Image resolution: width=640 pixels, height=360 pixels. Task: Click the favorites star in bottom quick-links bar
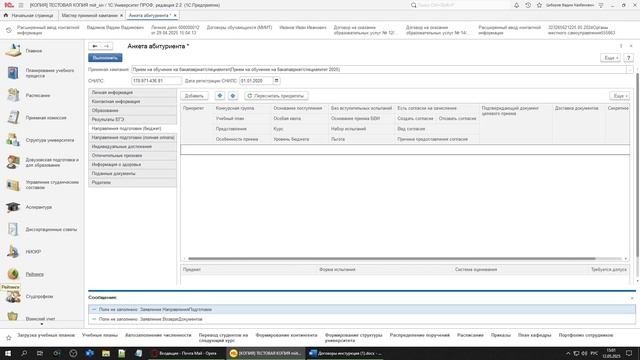coord(9,338)
